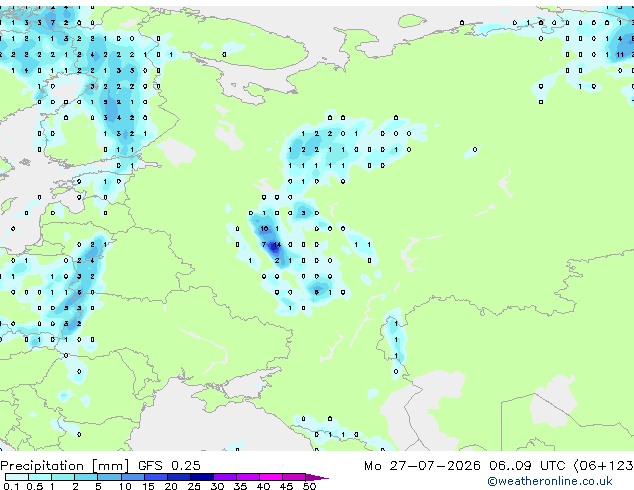
Task: Click the 0.5–1 mm legend color swatch
Action: [x=40, y=477]
